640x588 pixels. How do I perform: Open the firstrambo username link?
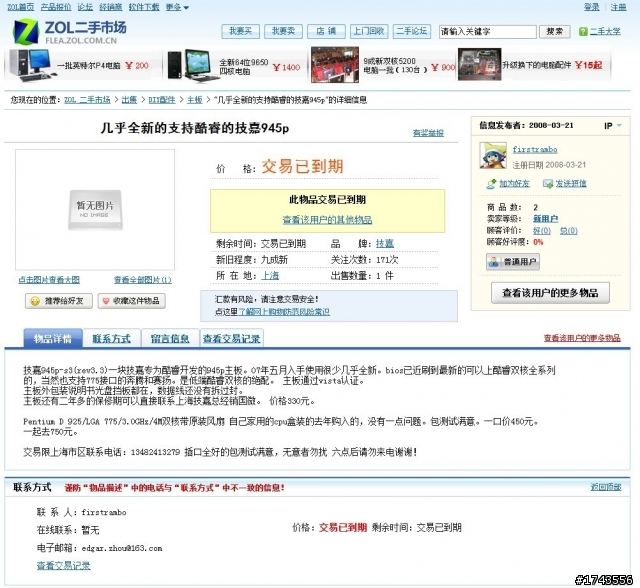535,150
